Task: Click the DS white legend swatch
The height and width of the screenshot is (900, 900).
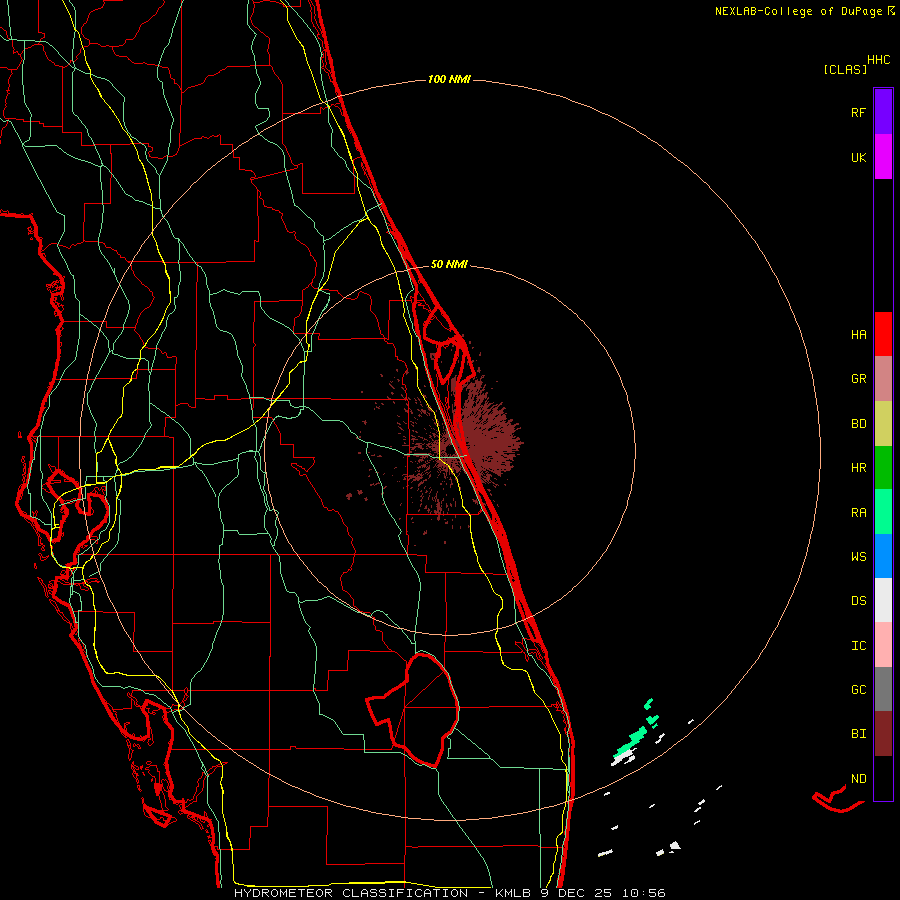Action: point(883,600)
